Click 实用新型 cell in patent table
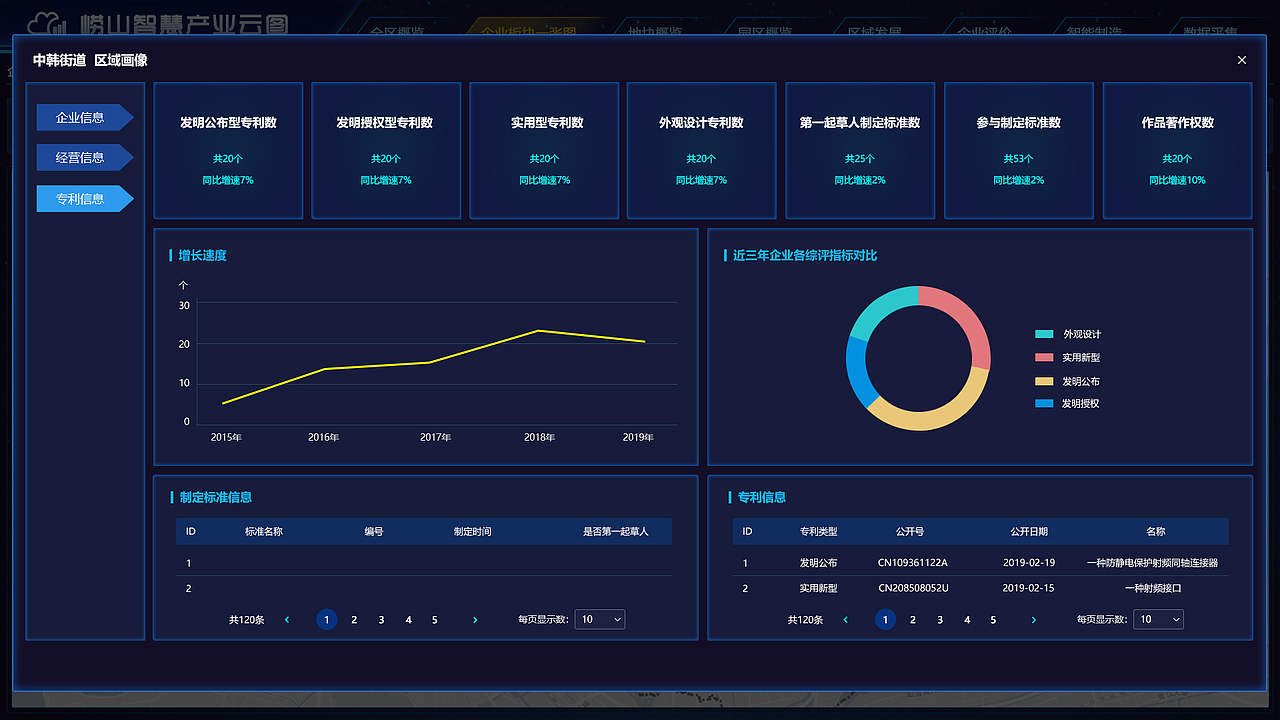Screen dimensions: 1280x720 (x=819, y=588)
